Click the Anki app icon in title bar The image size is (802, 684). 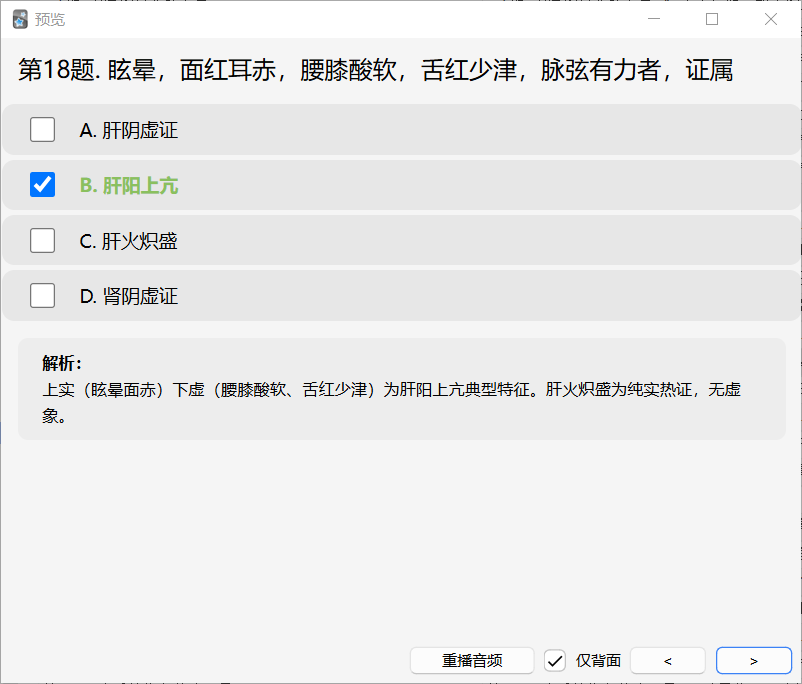coord(20,19)
